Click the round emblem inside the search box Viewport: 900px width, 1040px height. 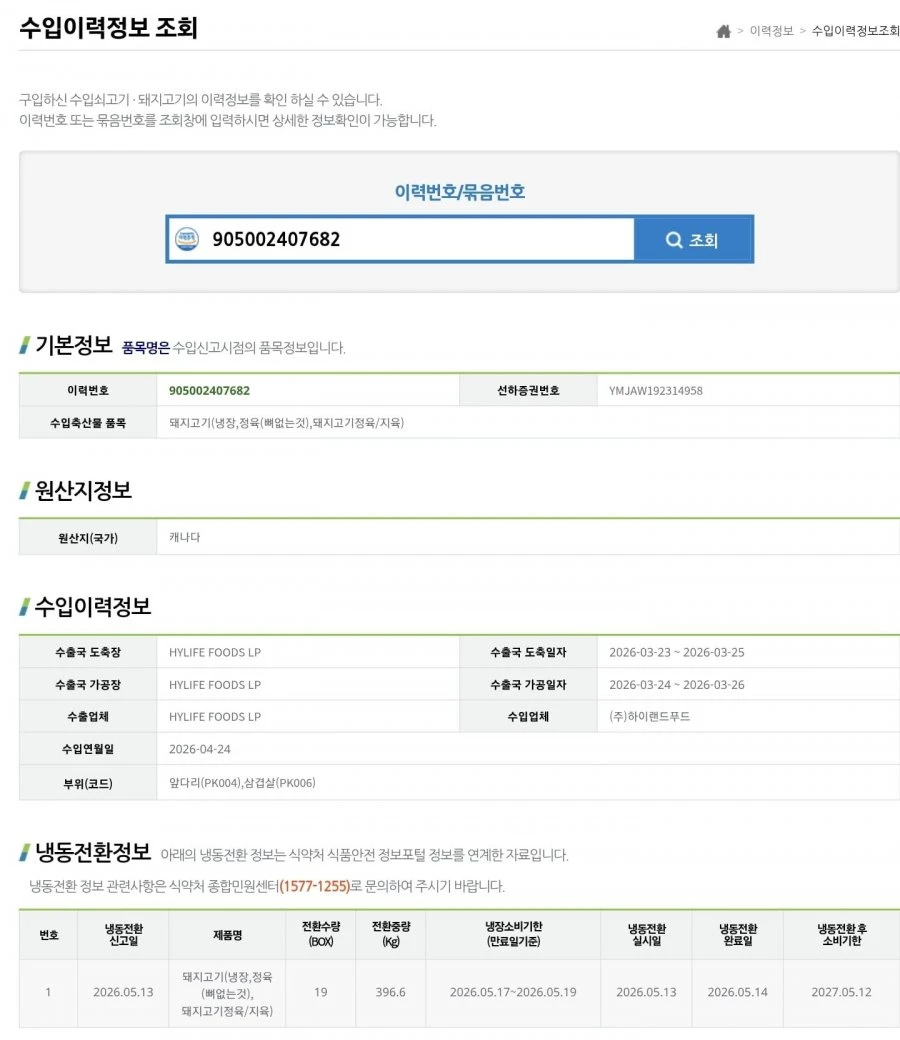click(186, 239)
